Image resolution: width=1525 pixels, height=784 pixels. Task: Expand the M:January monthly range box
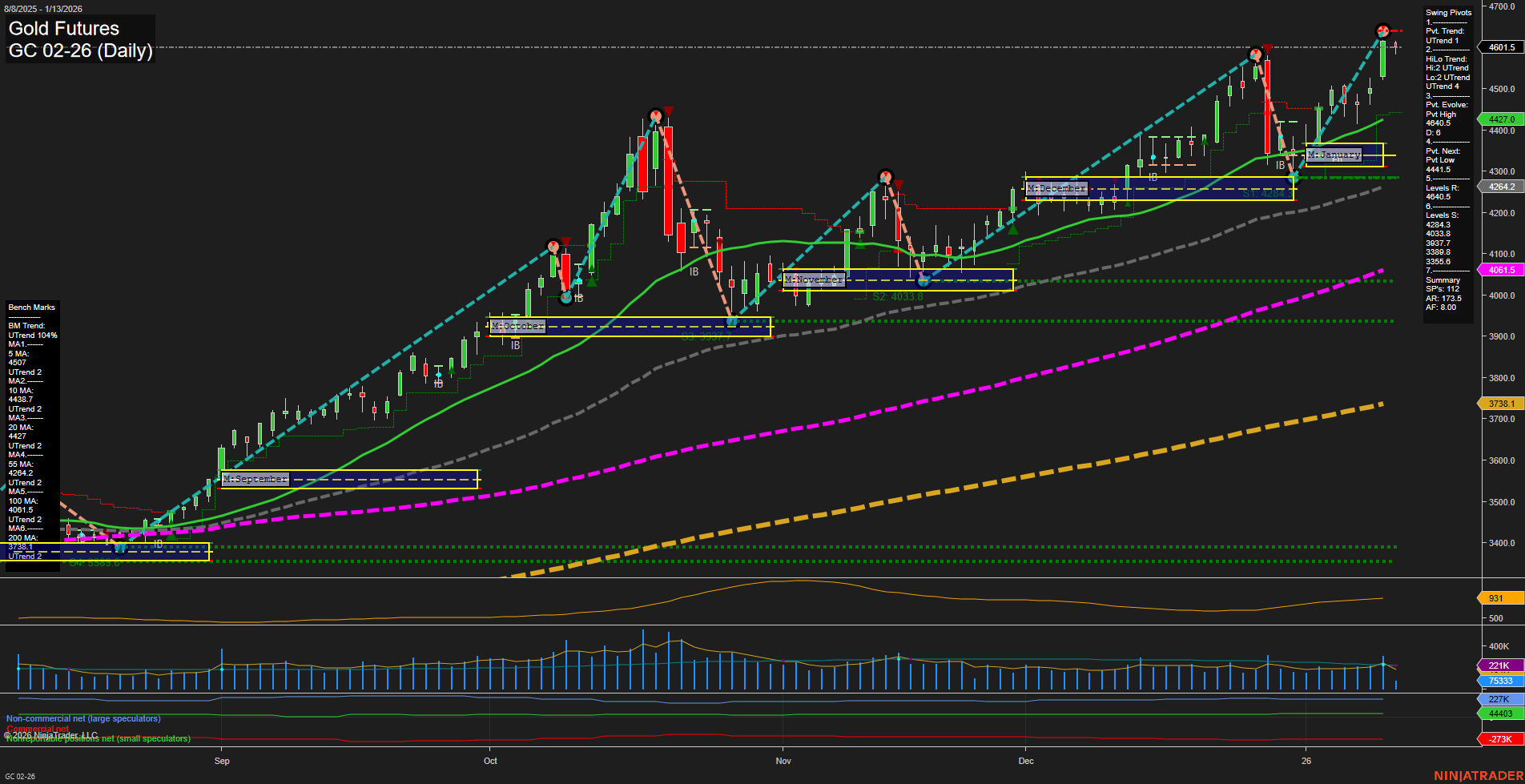(1334, 155)
